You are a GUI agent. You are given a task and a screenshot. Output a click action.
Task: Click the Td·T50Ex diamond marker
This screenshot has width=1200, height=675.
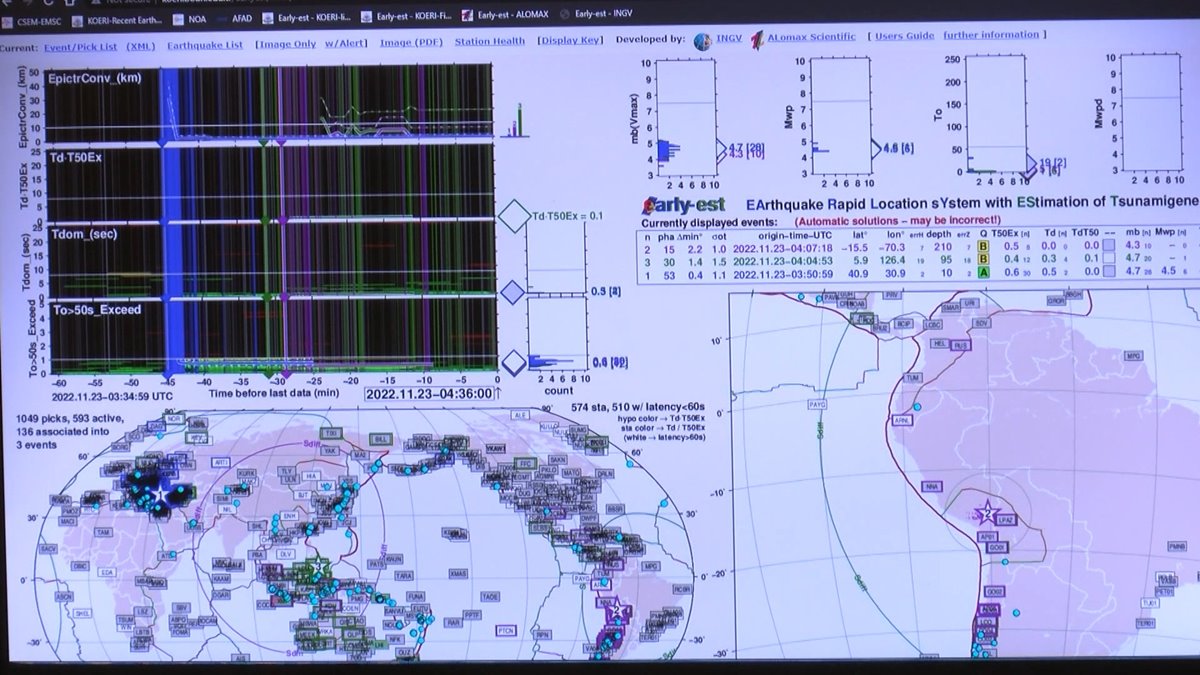[x=514, y=215]
